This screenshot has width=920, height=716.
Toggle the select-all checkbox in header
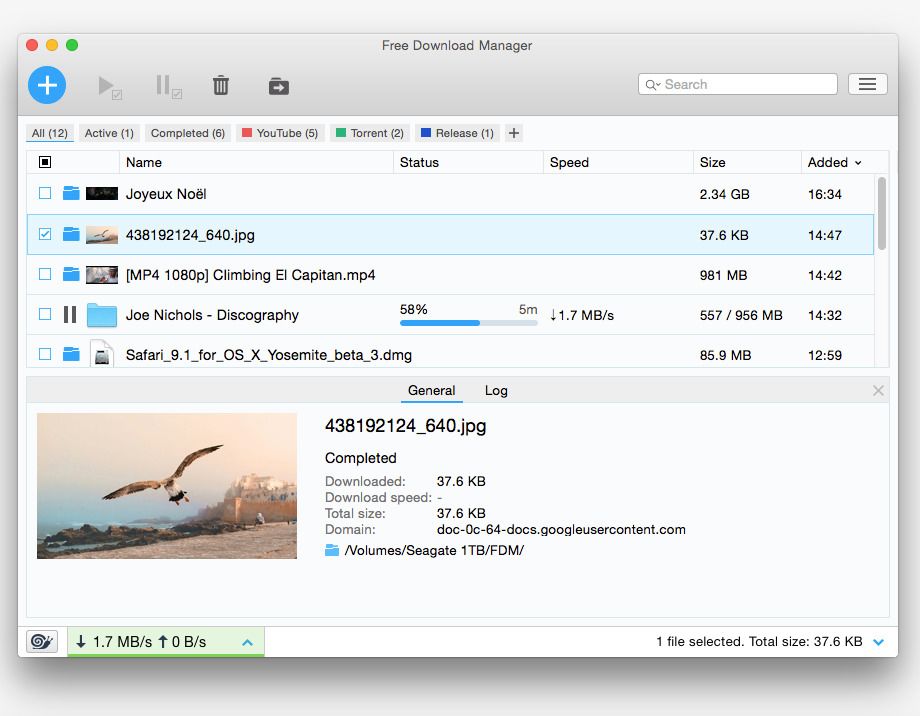[43, 162]
